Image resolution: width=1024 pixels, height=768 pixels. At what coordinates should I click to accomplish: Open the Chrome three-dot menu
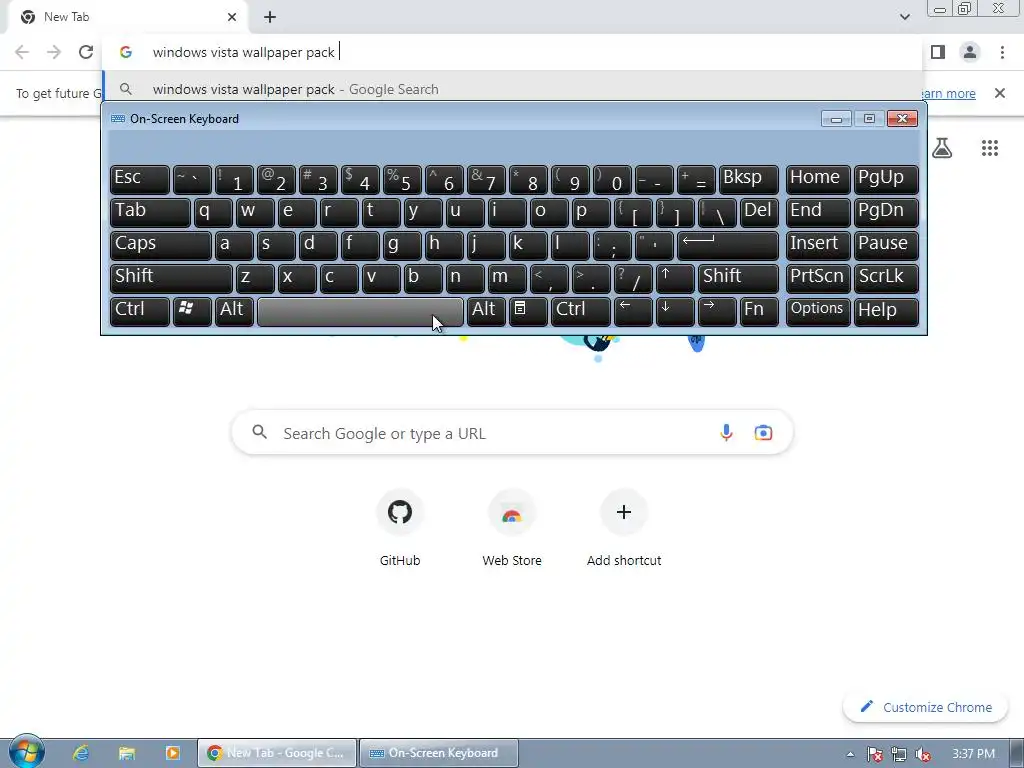(x=1002, y=52)
